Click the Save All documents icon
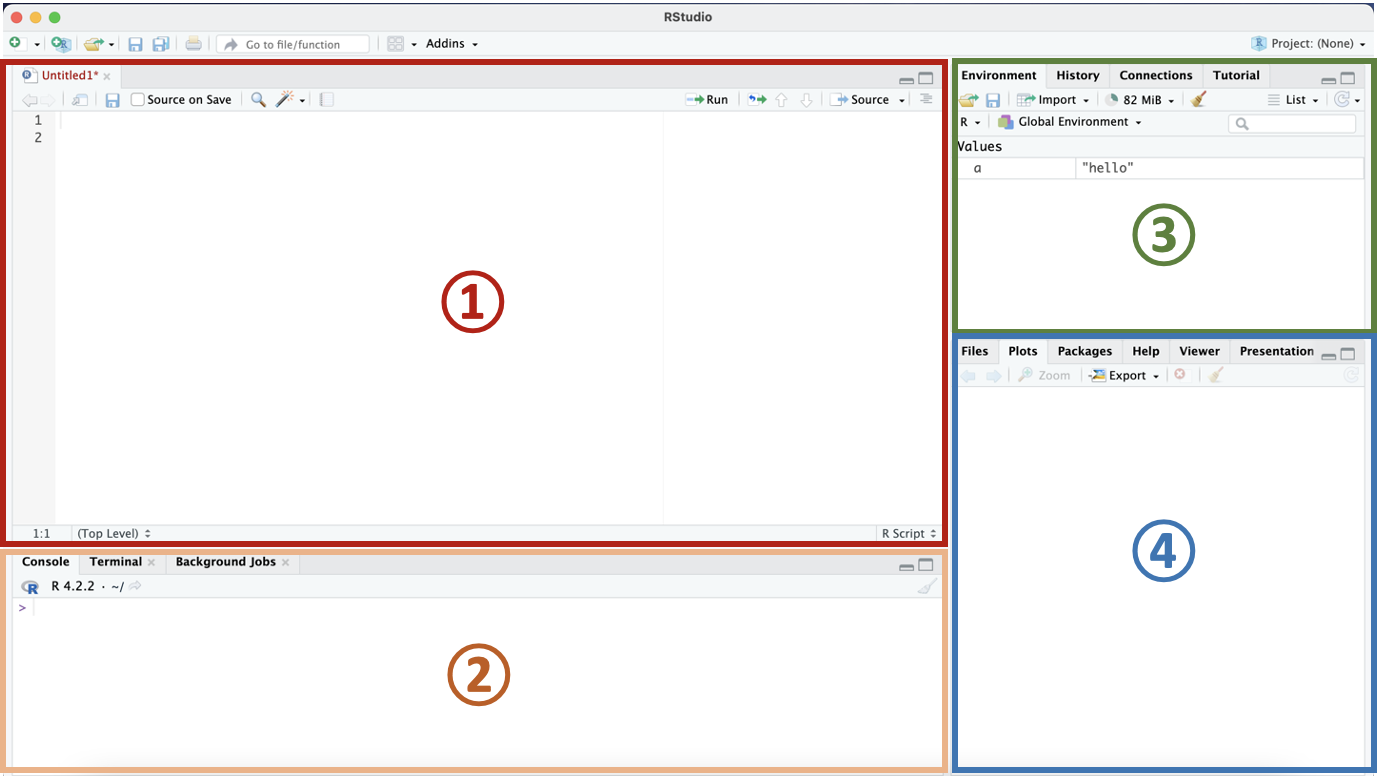This screenshot has height=776, width=1380. (x=160, y=44)
